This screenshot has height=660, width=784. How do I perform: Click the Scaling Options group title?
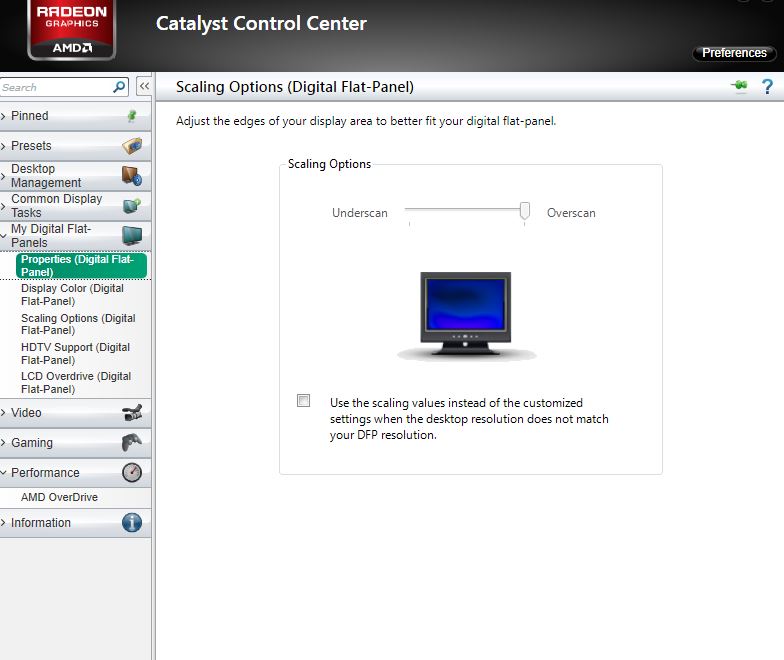[x=329, y=164]
